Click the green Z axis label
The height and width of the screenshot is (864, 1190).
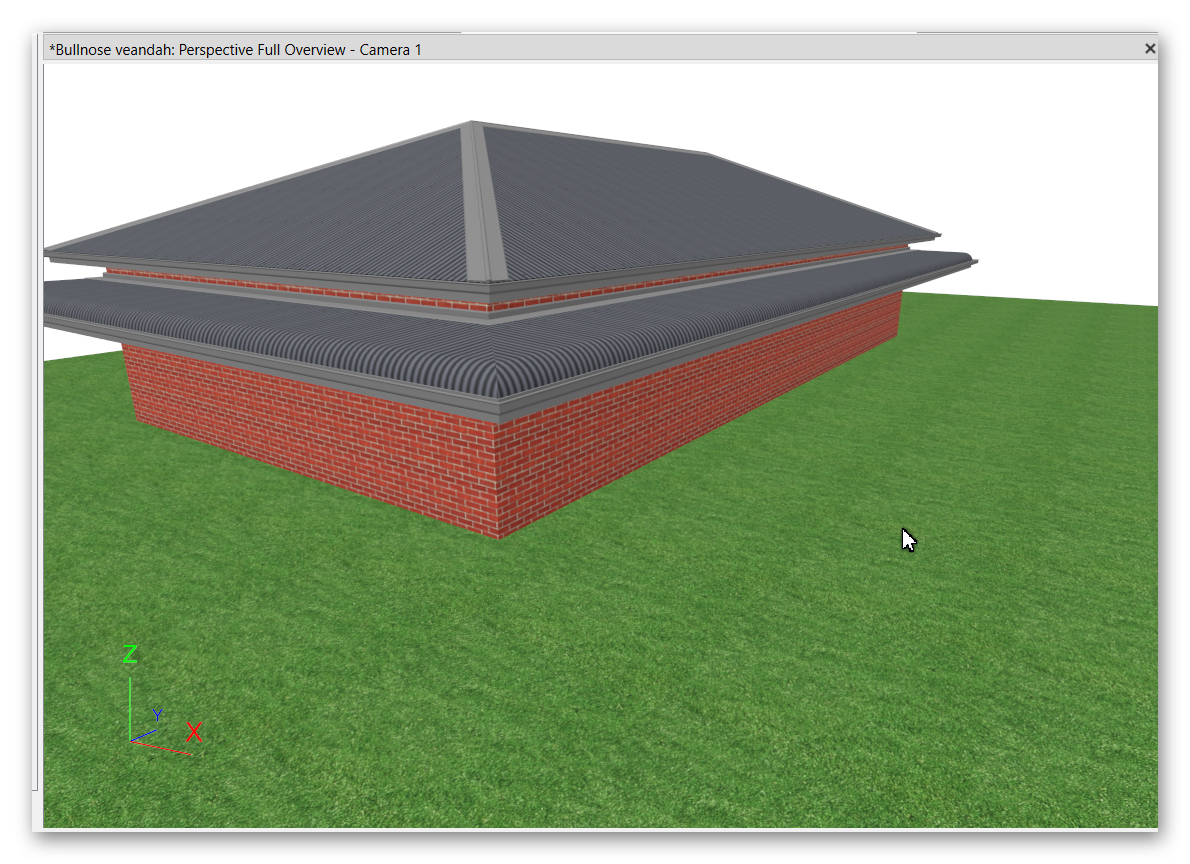pos(130,655)
